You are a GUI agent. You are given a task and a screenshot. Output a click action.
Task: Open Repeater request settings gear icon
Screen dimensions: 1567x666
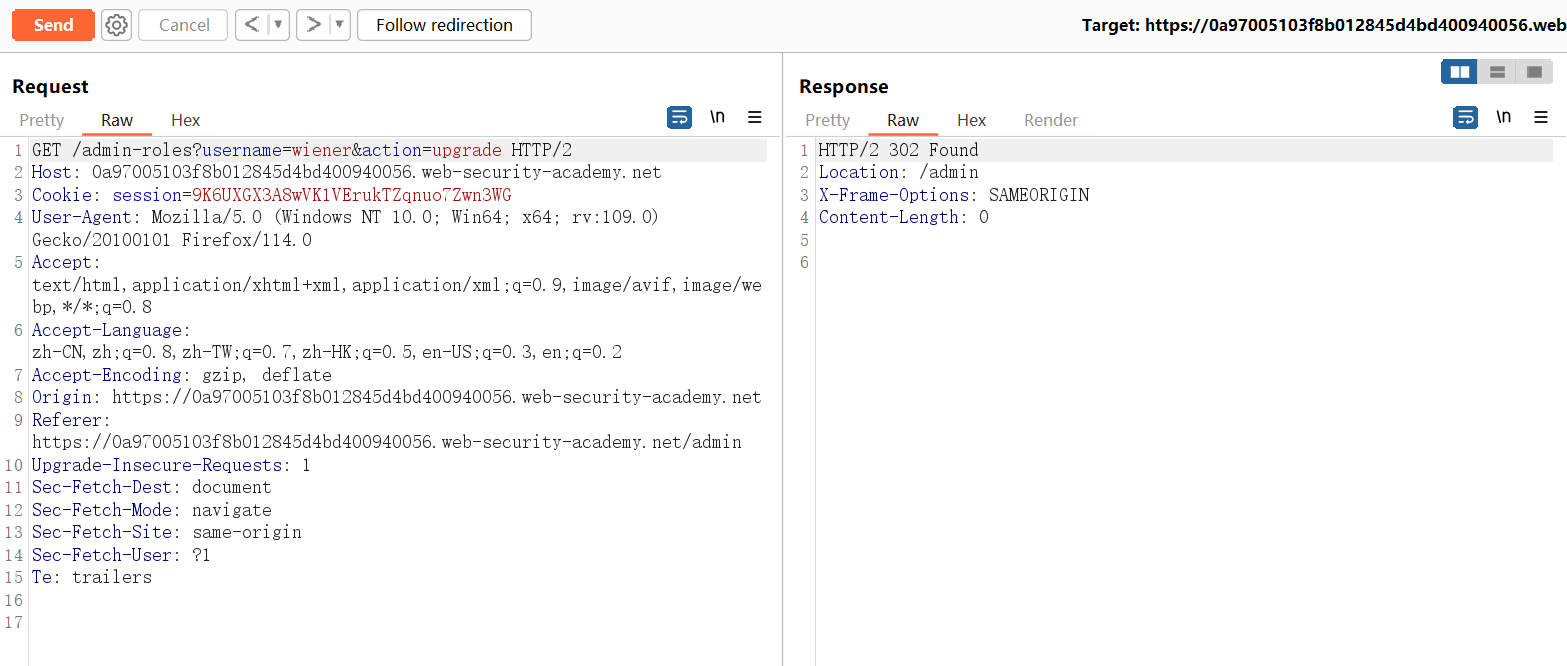117,25
